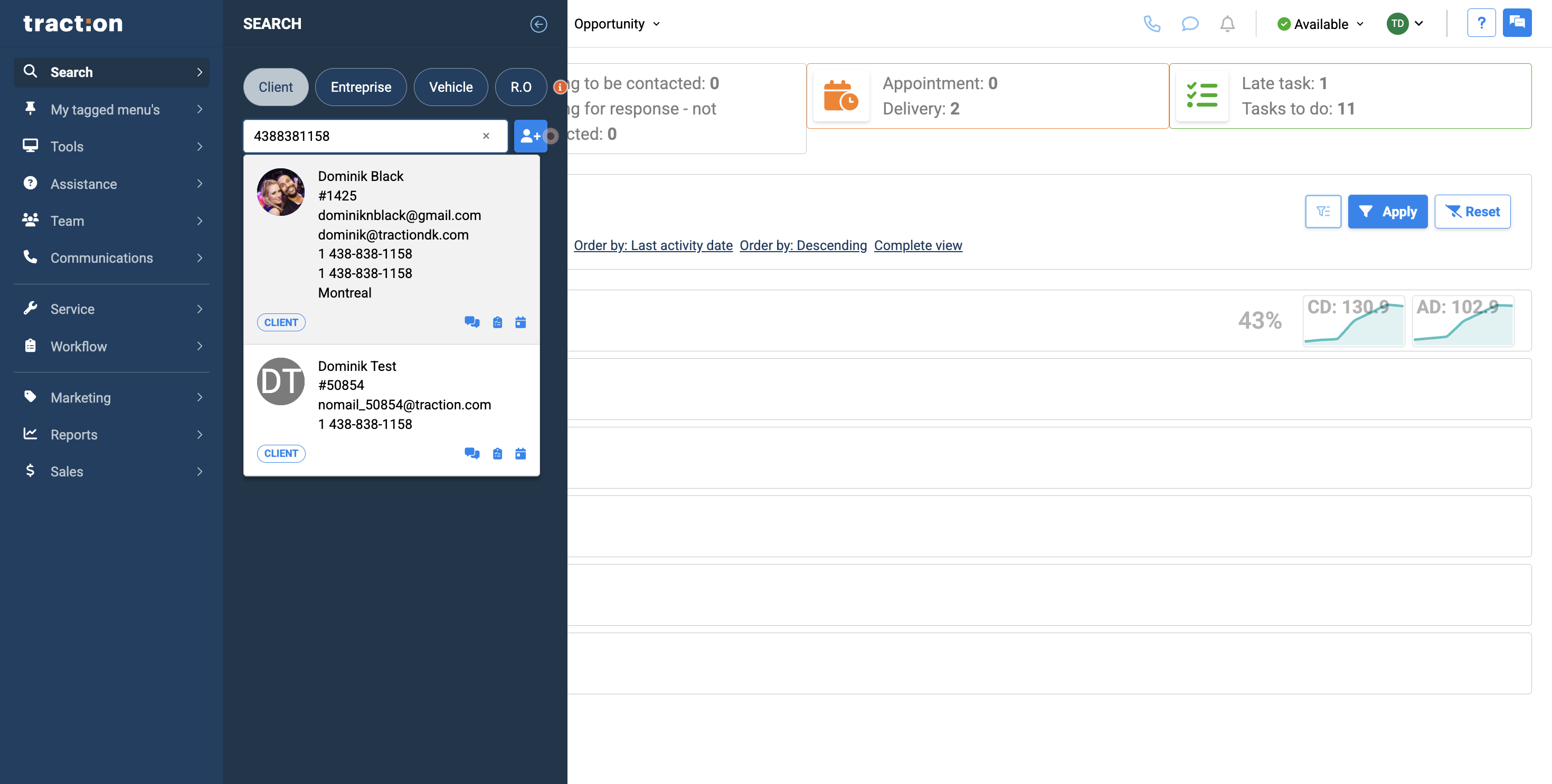Open the Marketing menu item
The height and width of the screenshot is (784, 1552).
(x=80, y=397)
